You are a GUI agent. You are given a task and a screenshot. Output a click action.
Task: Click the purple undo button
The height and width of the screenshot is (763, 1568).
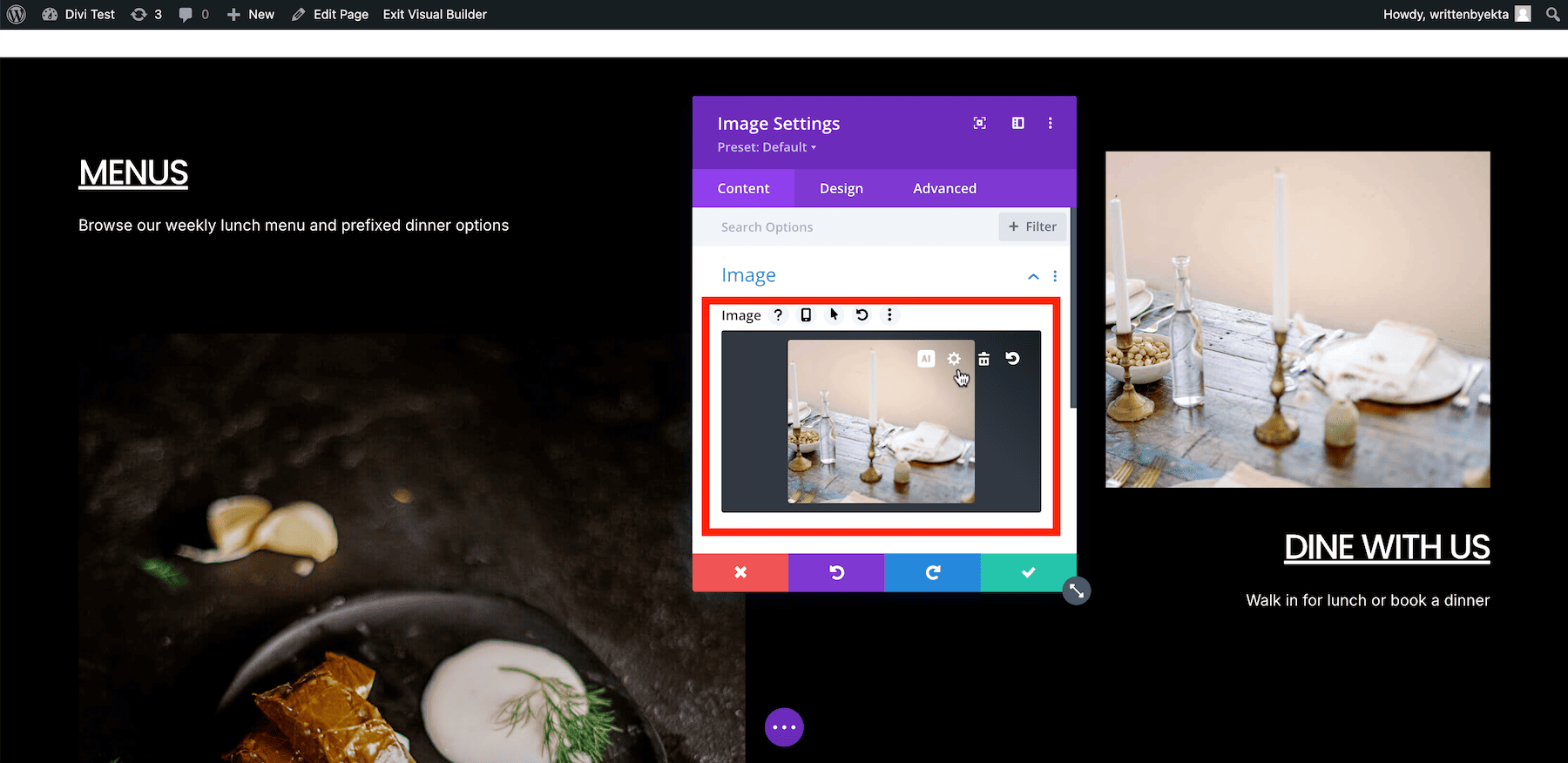tap(836, 572)
